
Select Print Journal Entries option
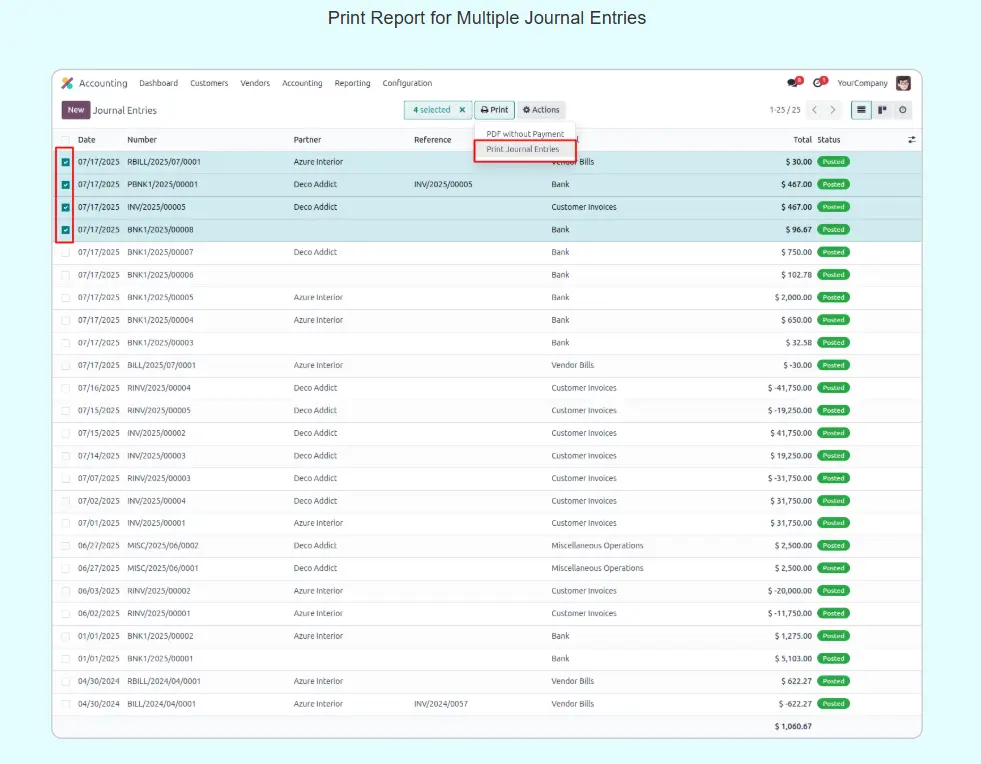(x=523, y=150)
